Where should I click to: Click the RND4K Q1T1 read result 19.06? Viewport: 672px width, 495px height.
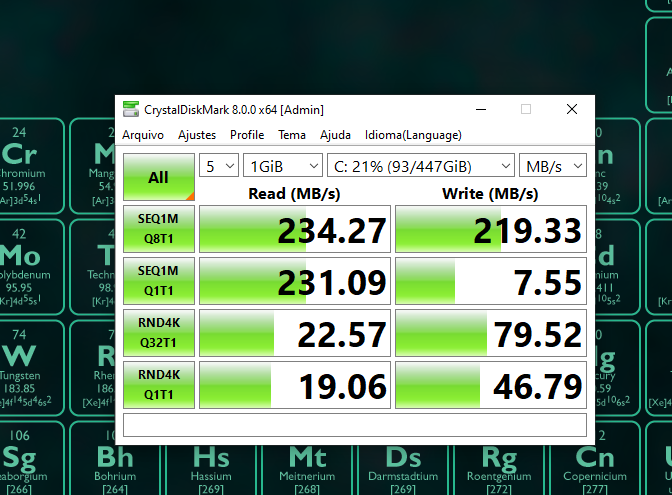coord(295,384)
